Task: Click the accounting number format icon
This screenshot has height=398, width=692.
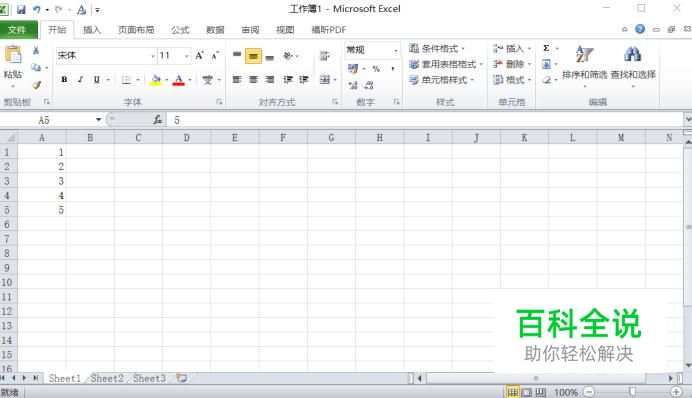Action: [x=353, y=69]
